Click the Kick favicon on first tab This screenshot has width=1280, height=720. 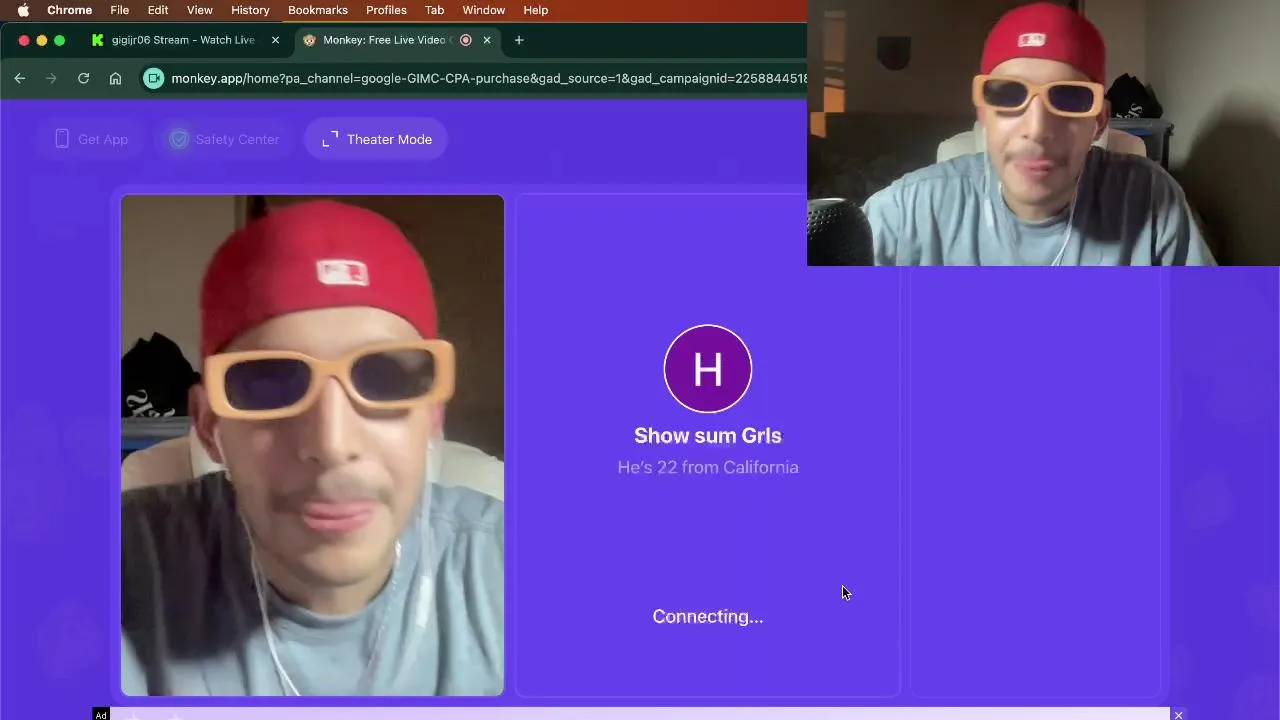coord(97,40)
